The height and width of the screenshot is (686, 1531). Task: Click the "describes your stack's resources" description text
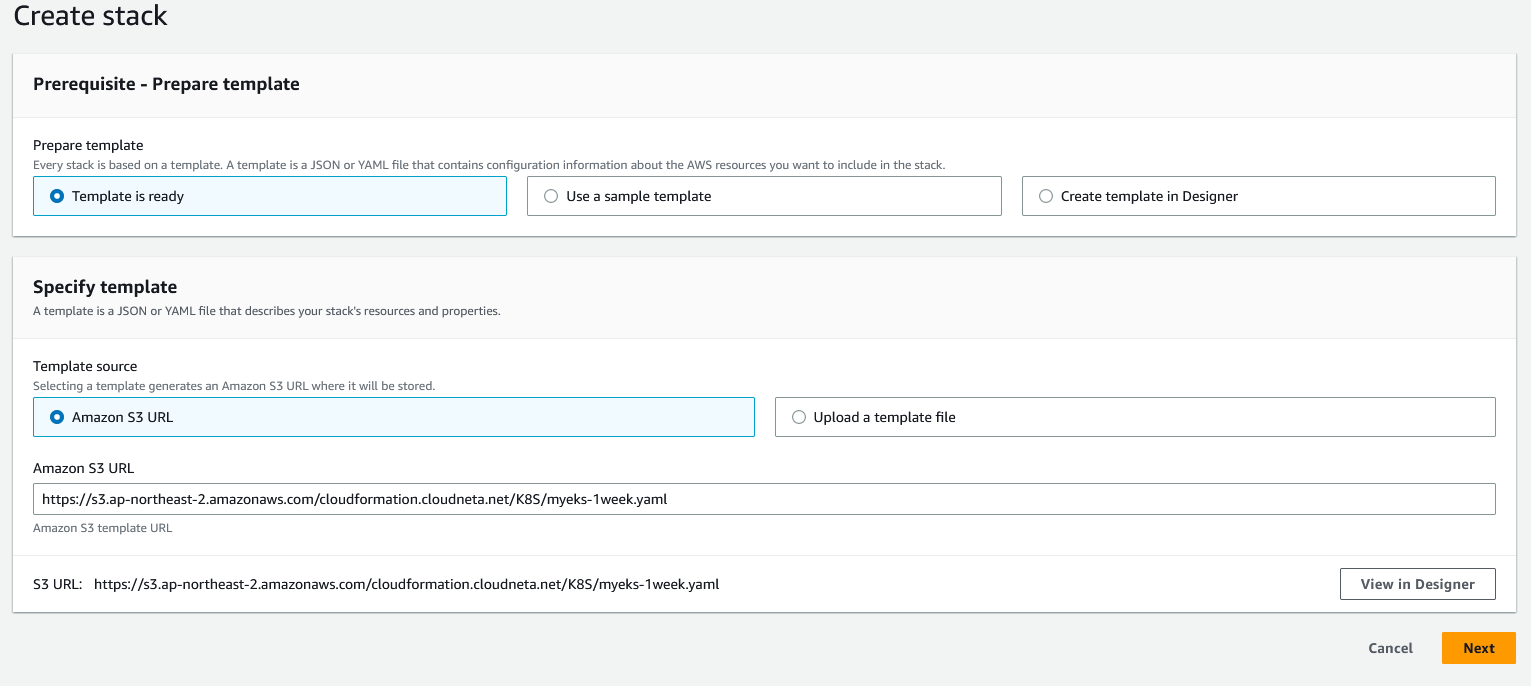(266, 311)
